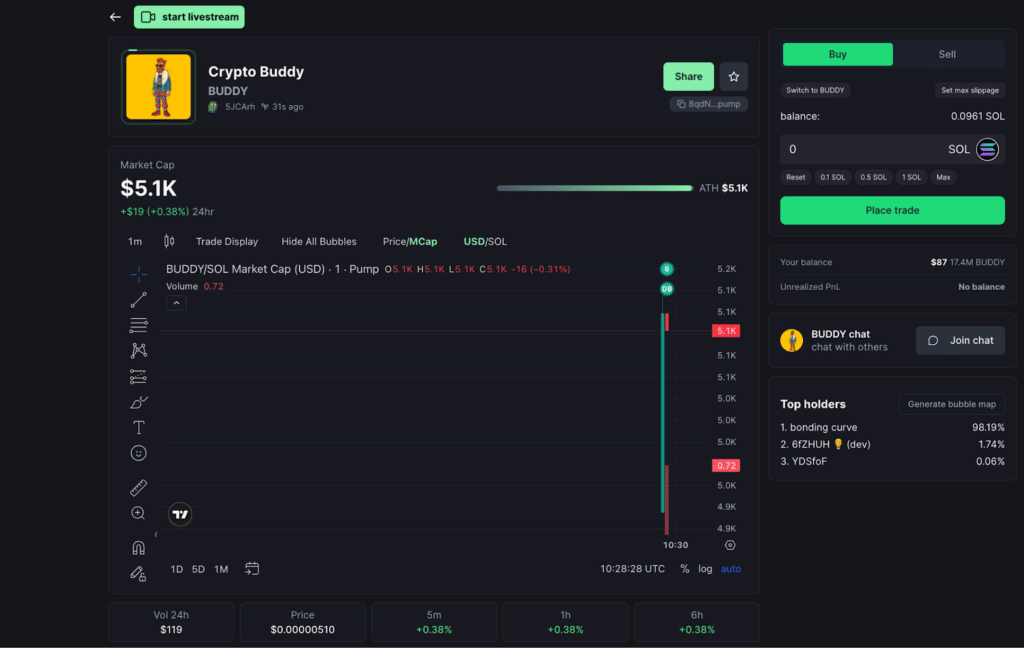
Task: Choose the 0.5 SOL preset
Action: 873,177
